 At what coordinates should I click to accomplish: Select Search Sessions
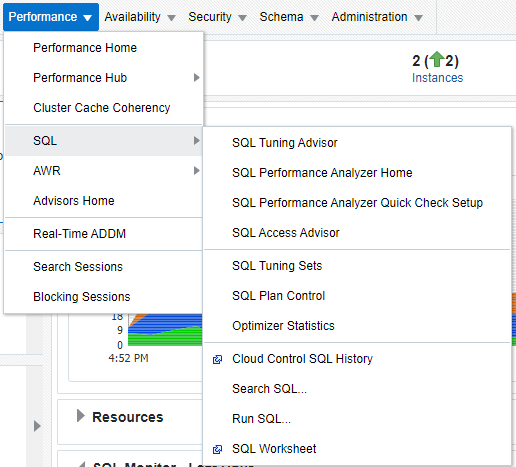pyautogui.click(x=103, y=267)
